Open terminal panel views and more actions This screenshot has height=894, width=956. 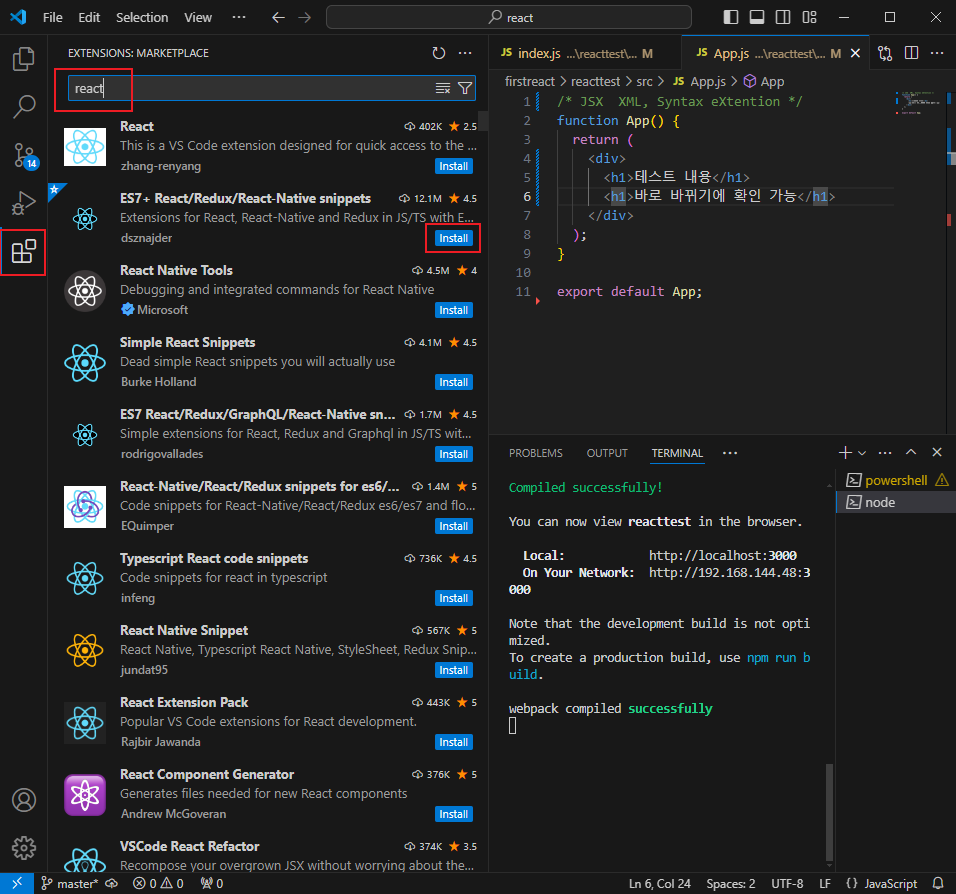tap(885, 452)
